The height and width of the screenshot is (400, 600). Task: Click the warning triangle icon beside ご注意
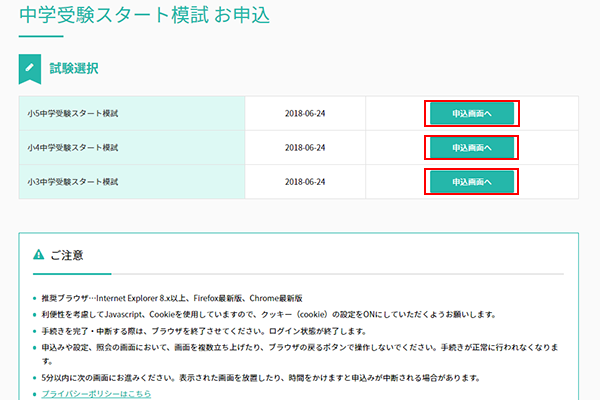click(x=38, y=255)
